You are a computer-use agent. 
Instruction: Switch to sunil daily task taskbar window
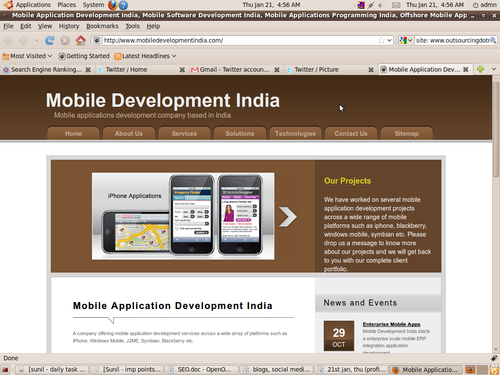click(x=53, y=370)
